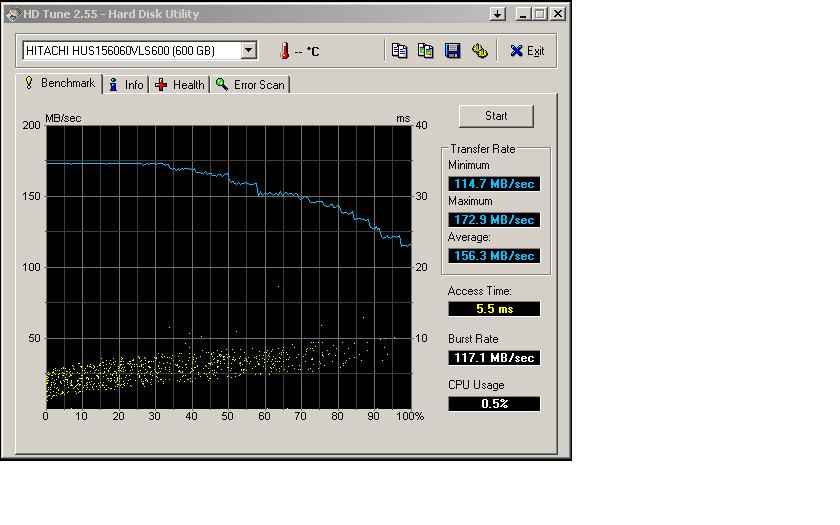Click the Average 156.3 MB/sec value
The height and width of the screenshot is (525, 840).
[x=494, y=256]
